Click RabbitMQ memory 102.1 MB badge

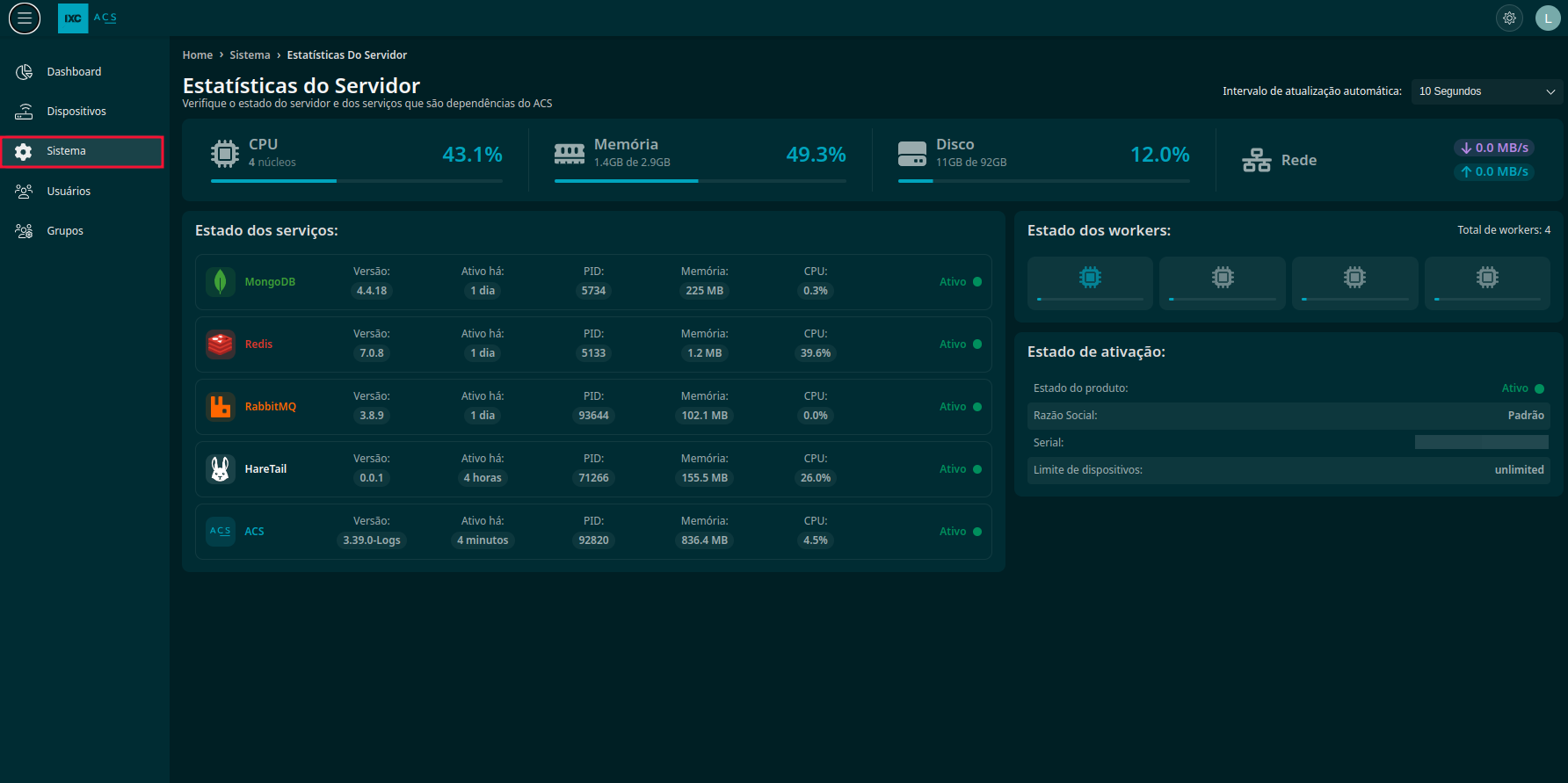705,416
